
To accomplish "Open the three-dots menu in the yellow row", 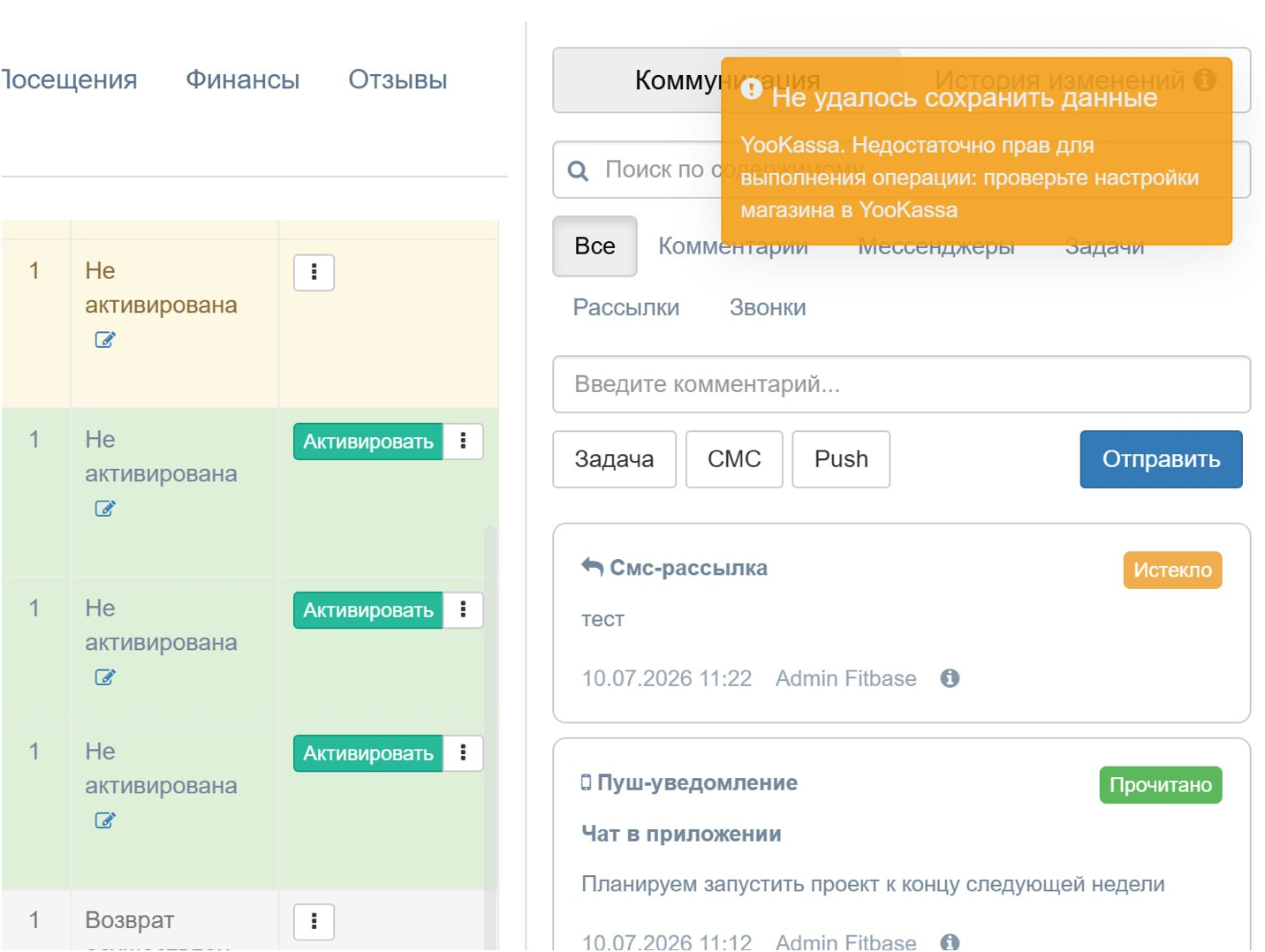I will [314, 272].
